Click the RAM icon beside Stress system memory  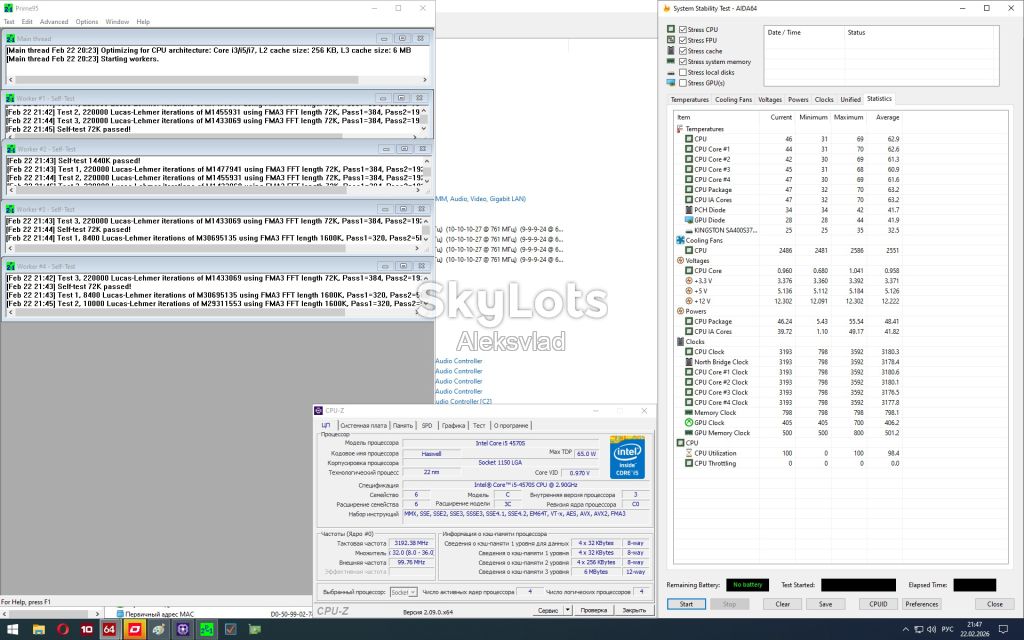[671, 61]
